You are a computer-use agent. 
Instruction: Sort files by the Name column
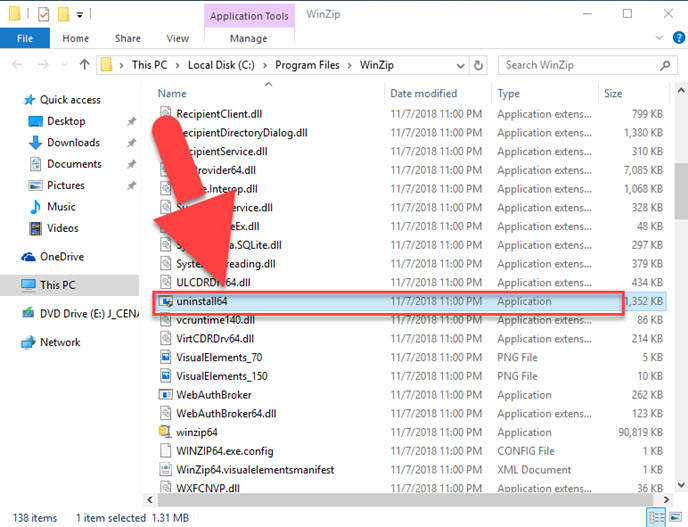172,93
